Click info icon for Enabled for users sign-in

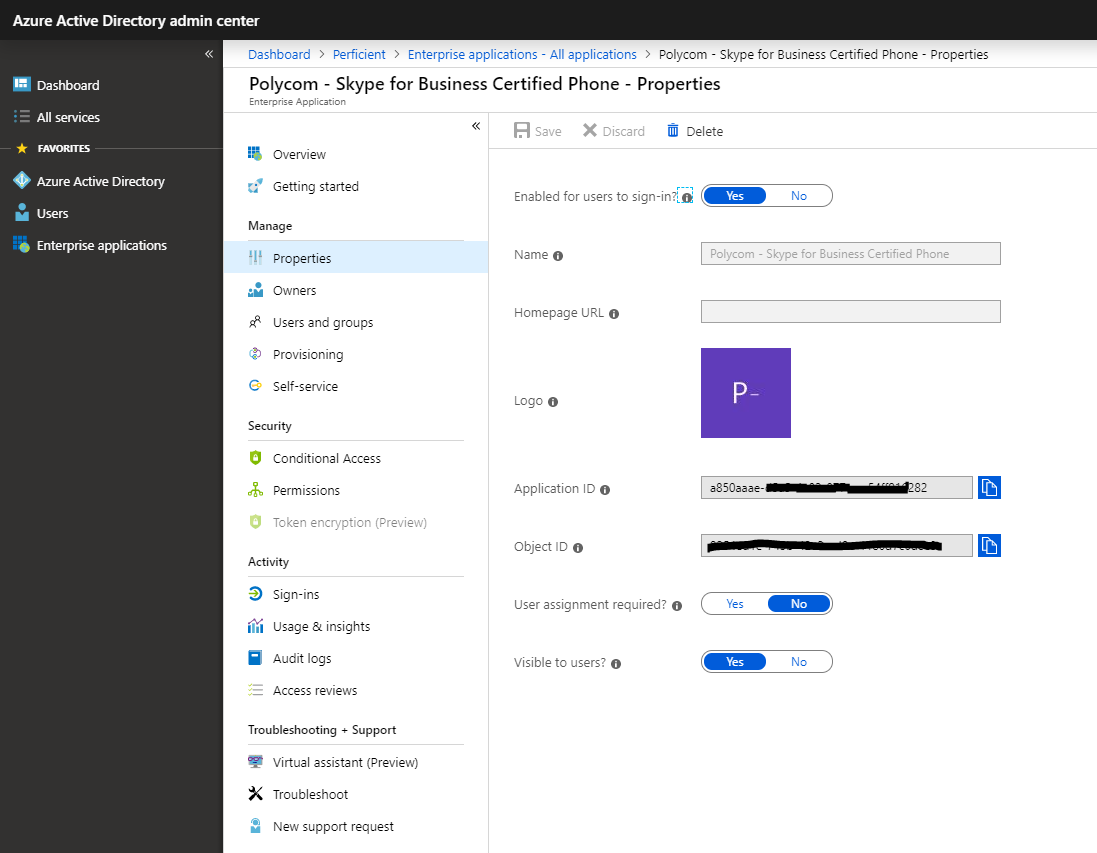pyautogui.click(x=687, y=197)
